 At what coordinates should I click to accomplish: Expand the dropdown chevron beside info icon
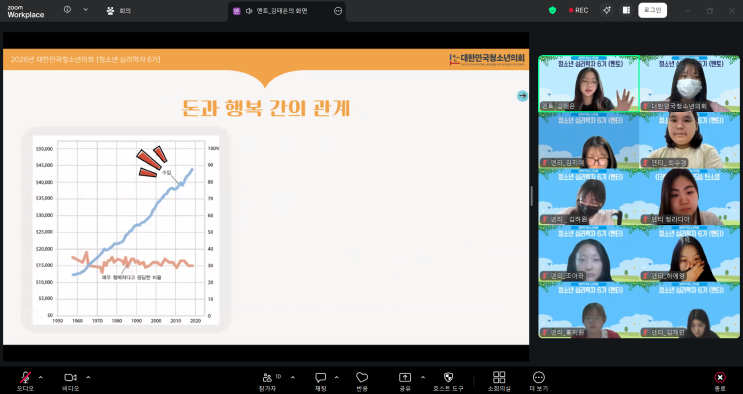click(x=85, y=9)
